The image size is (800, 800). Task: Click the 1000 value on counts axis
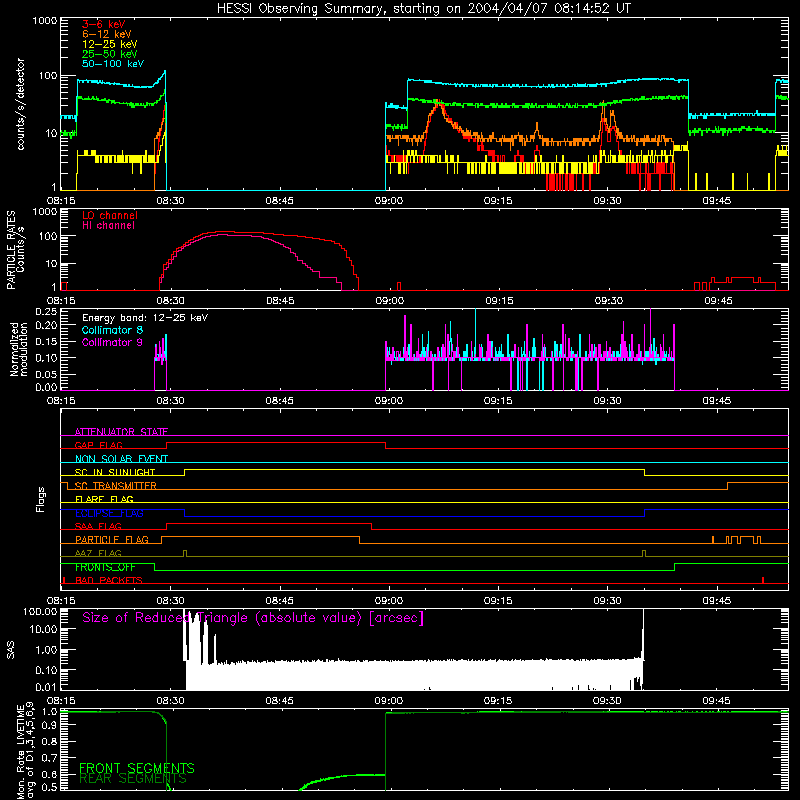pos(45,21)
